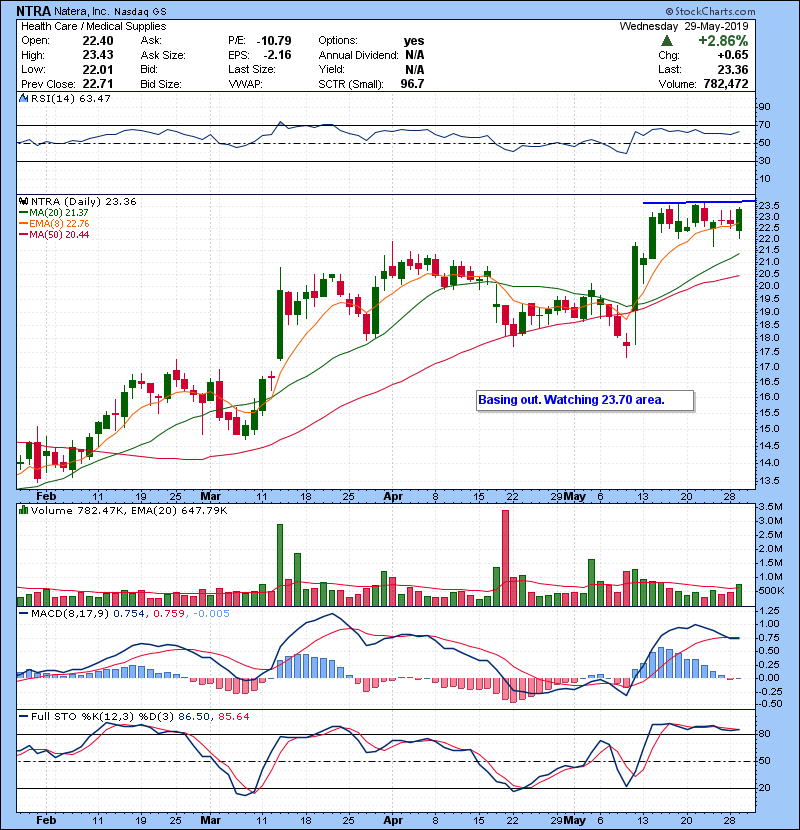Click the StockCharts.com copyright label
The width and height of the screenshot is (800, 830).
(711, 11)
